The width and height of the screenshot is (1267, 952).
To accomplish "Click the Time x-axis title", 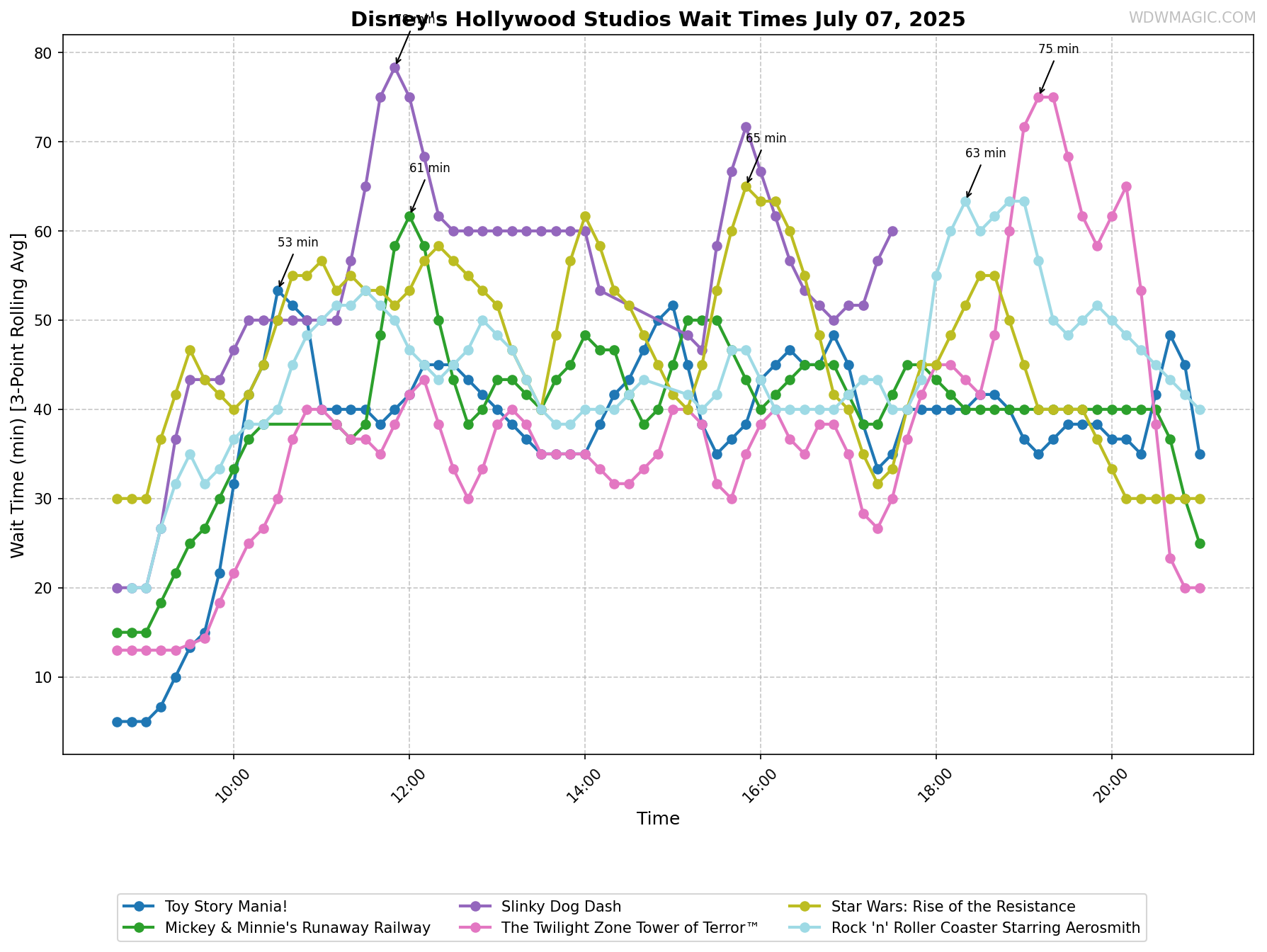I will [x=658, y=819].
